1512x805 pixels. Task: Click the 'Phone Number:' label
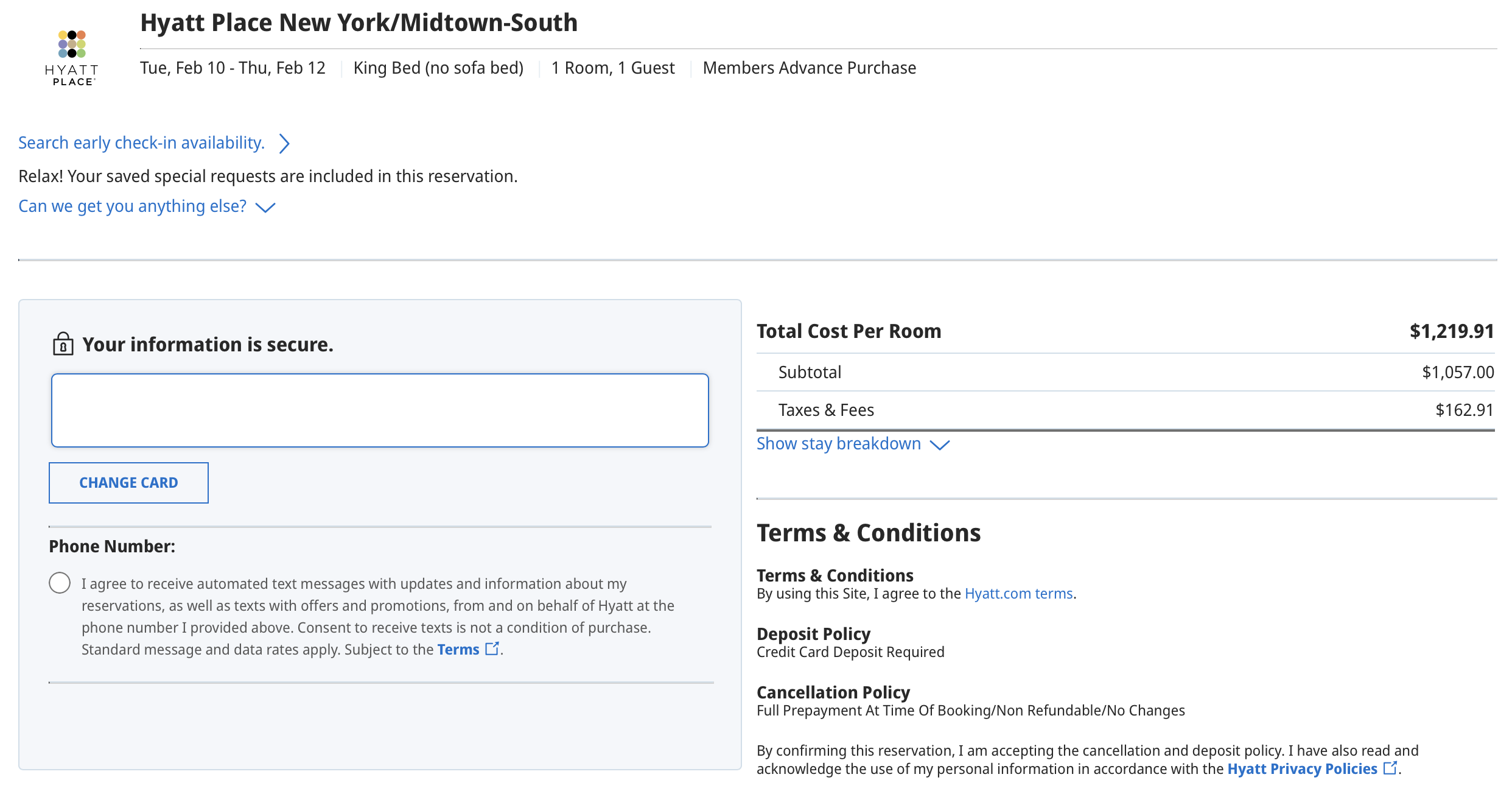112,546
